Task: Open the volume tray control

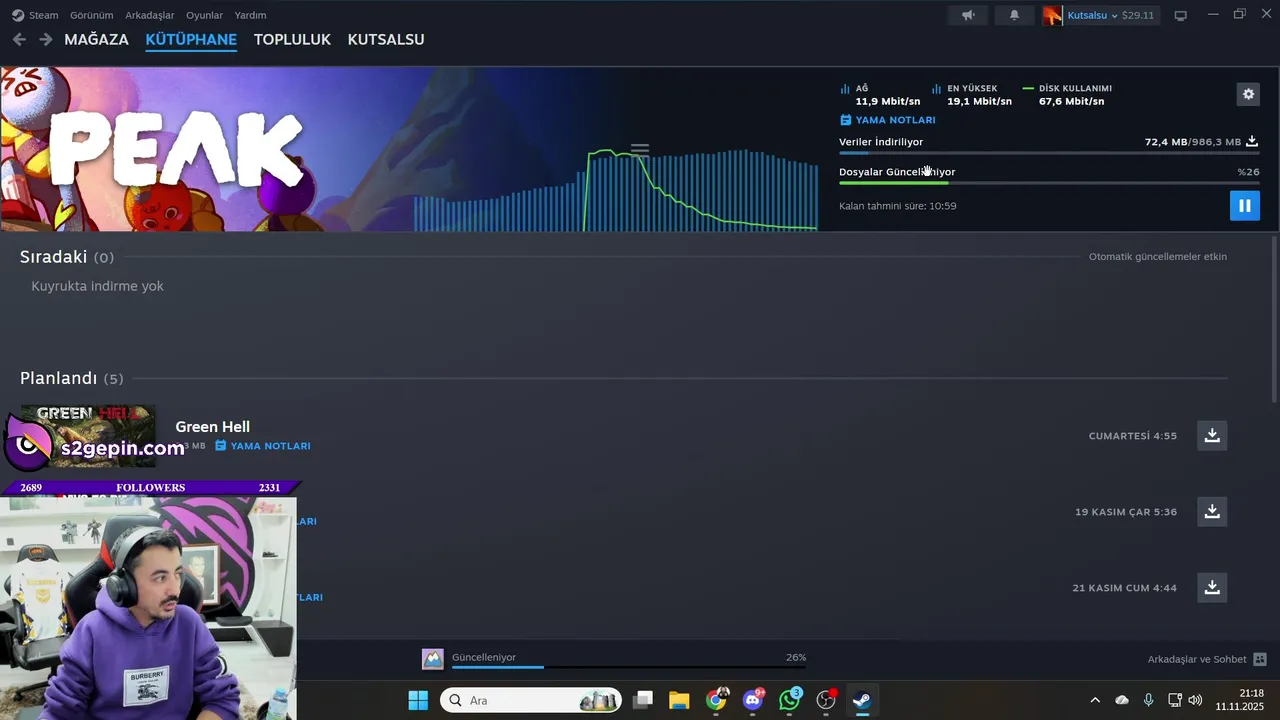Action: tap(1195, 700)
